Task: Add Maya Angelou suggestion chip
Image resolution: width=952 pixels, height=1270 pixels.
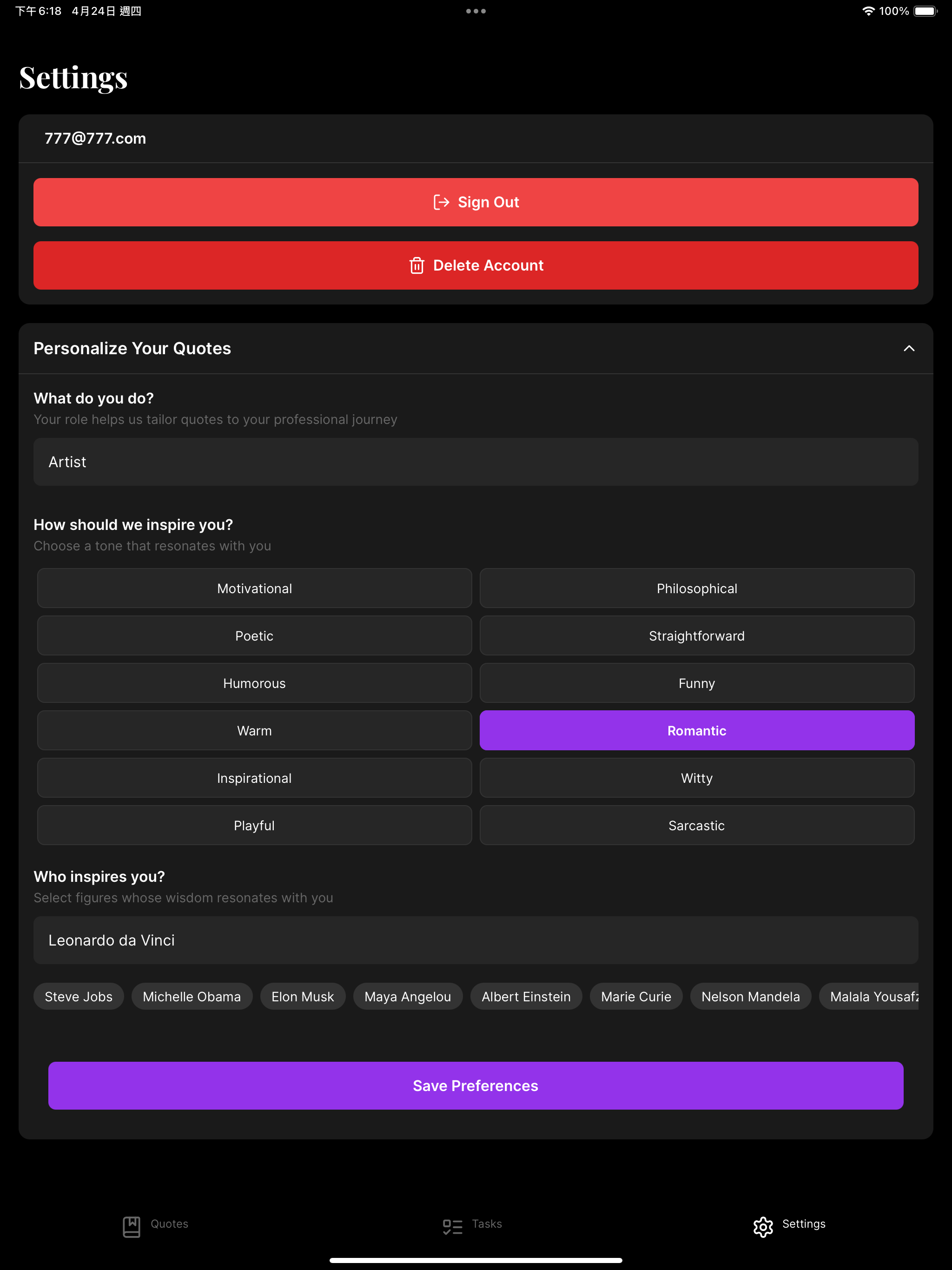Action: click(x=407, y=996)
